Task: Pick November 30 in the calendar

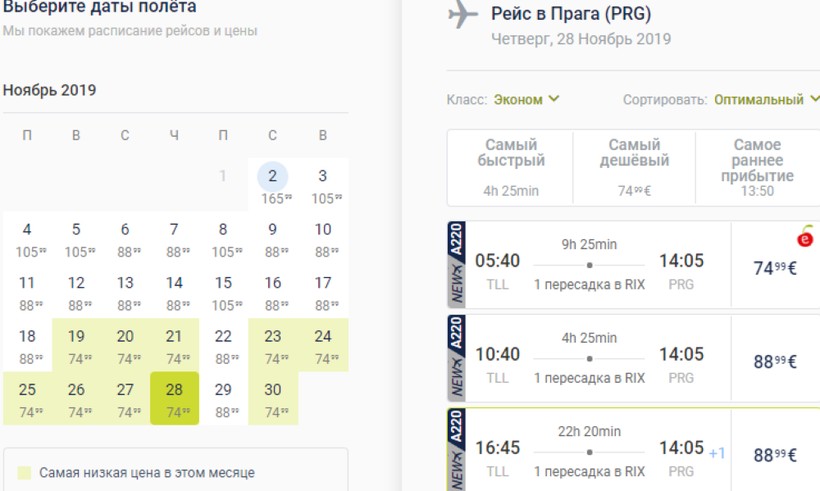Action: pyautogui.click(x=272, y=398)
